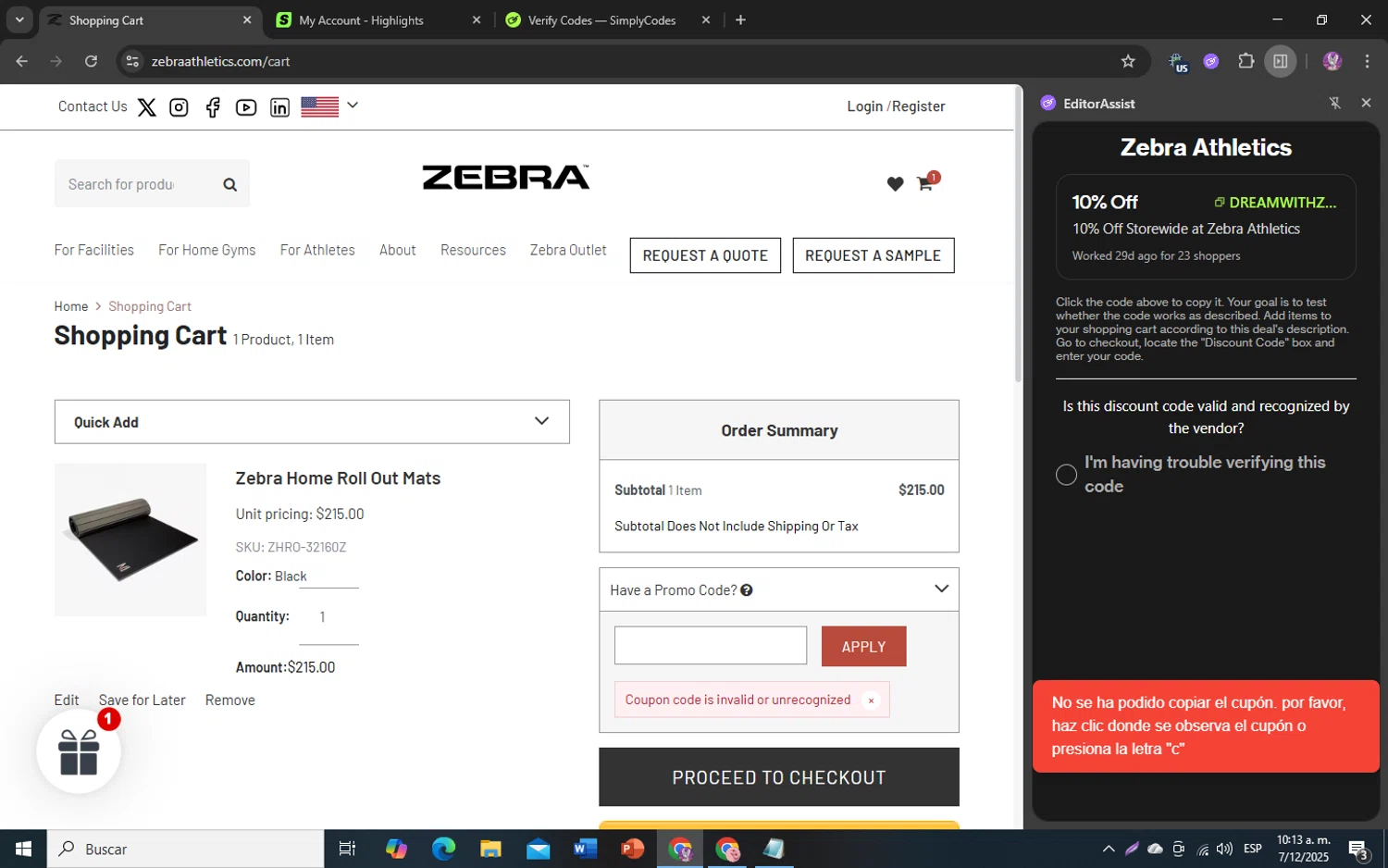Pin the EditorAssist side panel

(x=1334, y=103)
